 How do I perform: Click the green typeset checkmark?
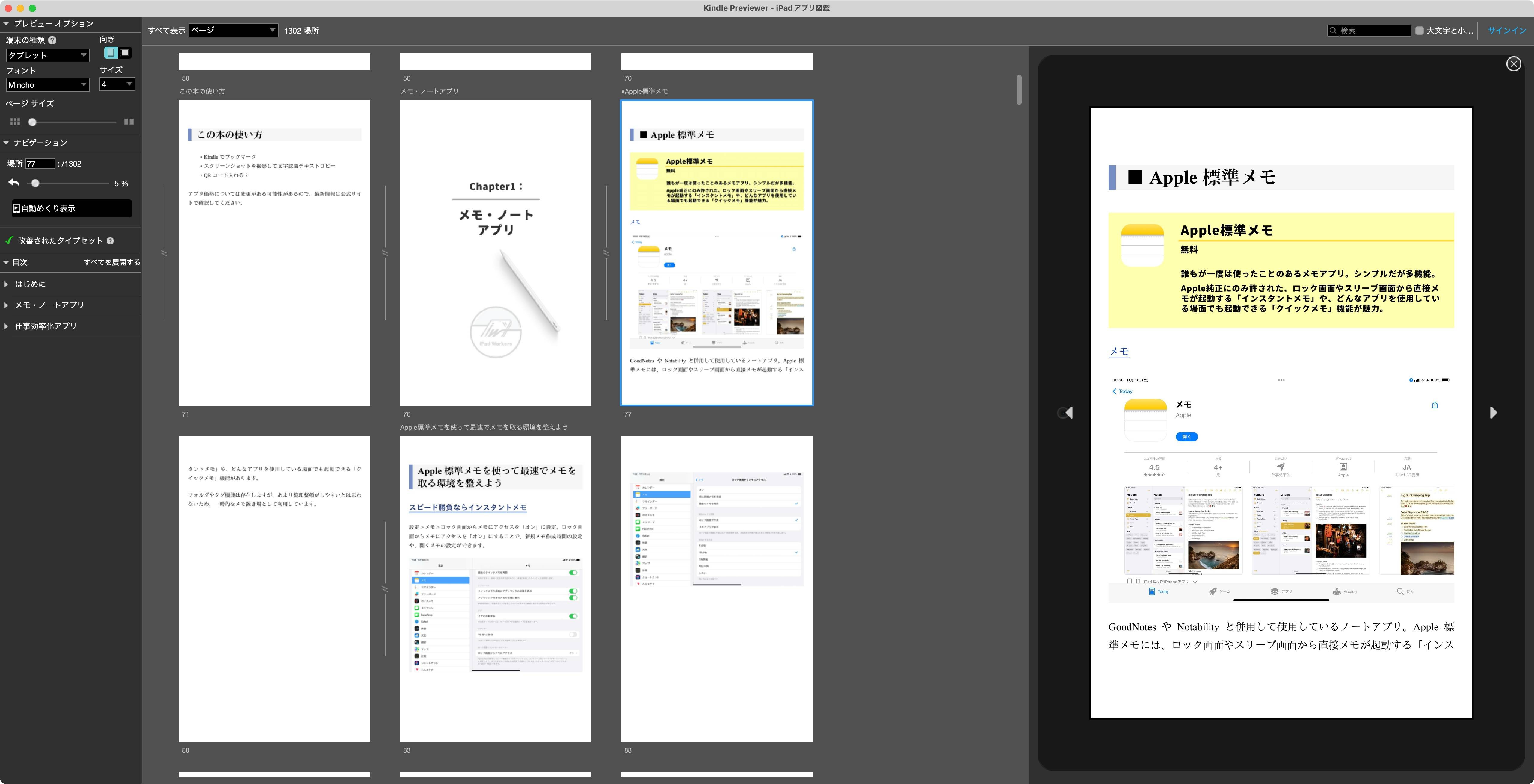pyautogui.click(x=9, y=240)
